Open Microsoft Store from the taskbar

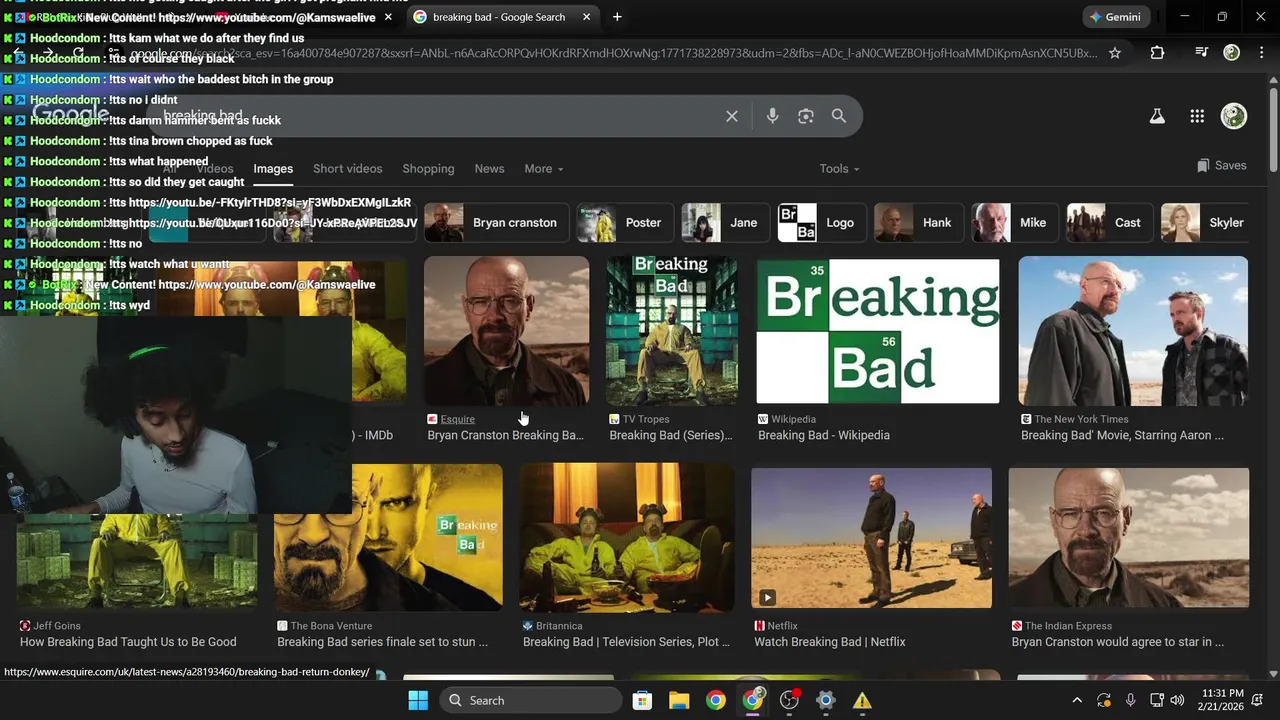pyautogui.click(x=642, y=700)
